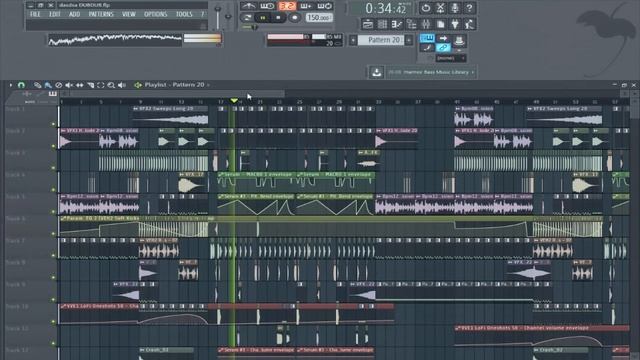This screenshot has height=360, width=640.
Task: Toggle the note blend recording icon
Action: tap(427, 48)
